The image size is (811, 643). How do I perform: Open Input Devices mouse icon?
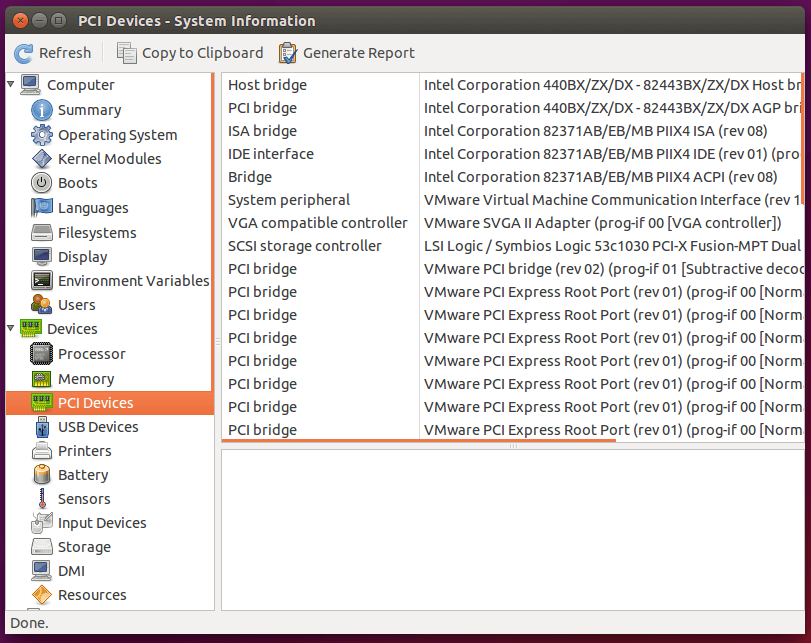(42, 522)
